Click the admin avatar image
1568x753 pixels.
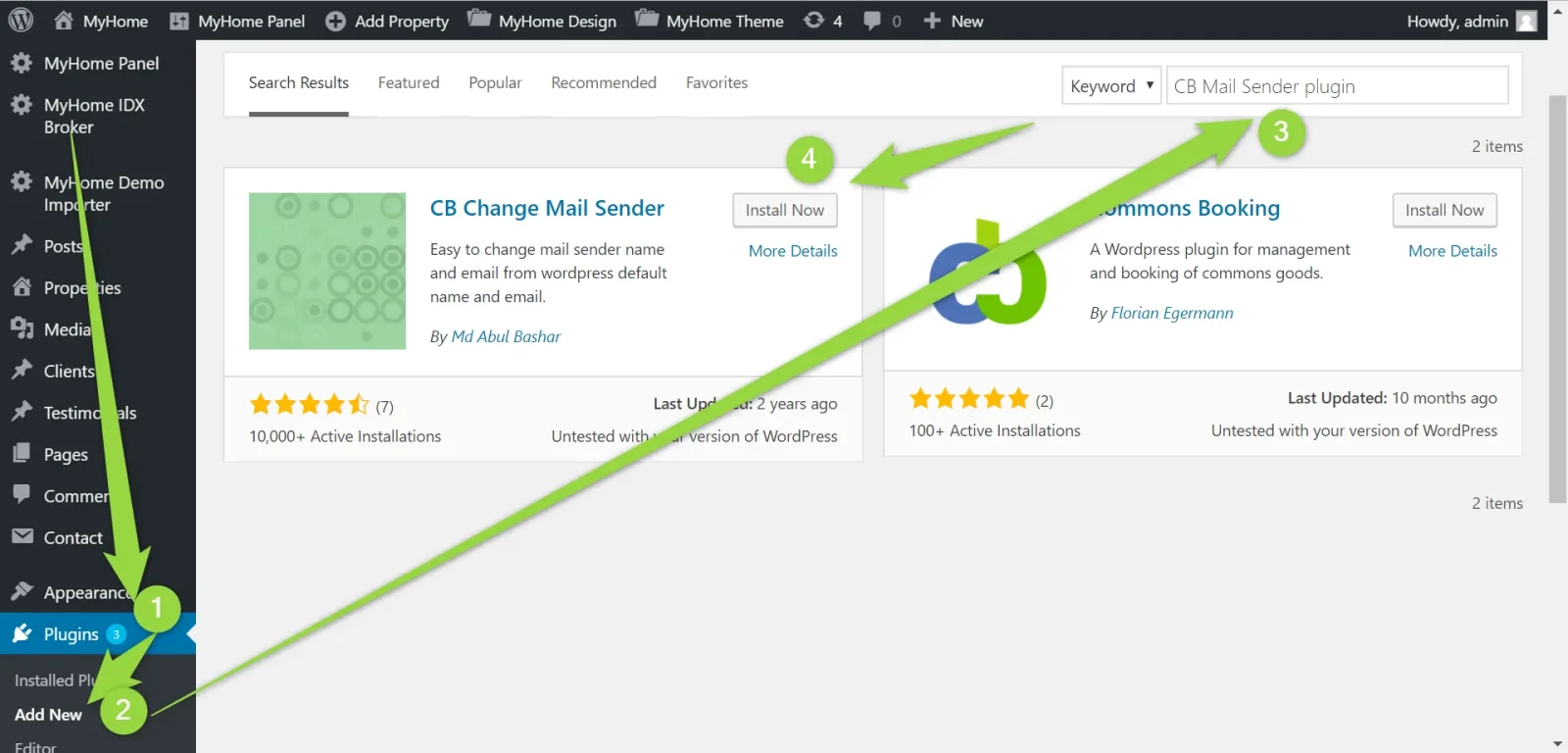coord(1526,21)
